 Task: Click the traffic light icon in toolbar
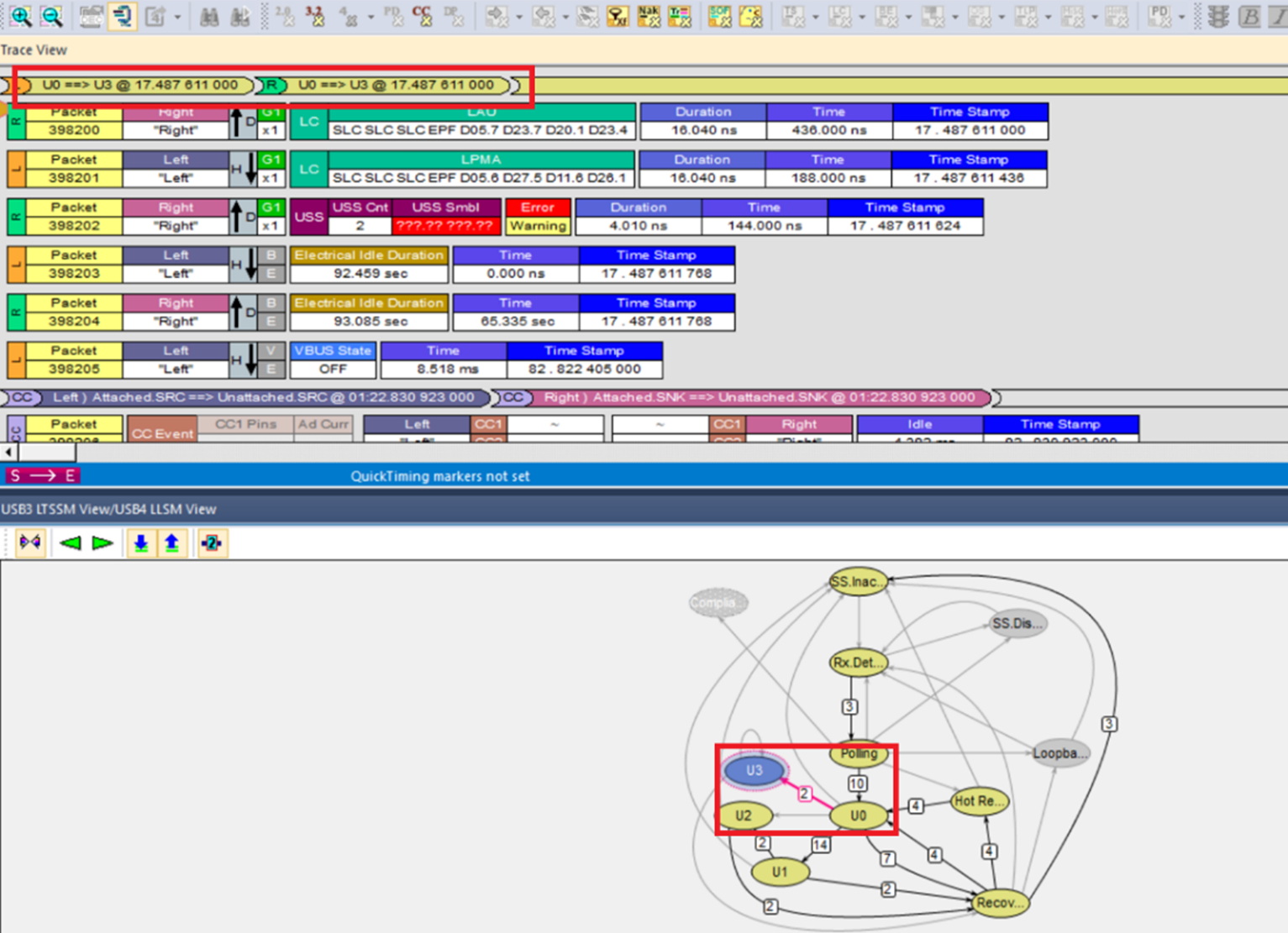point(1217,16)
